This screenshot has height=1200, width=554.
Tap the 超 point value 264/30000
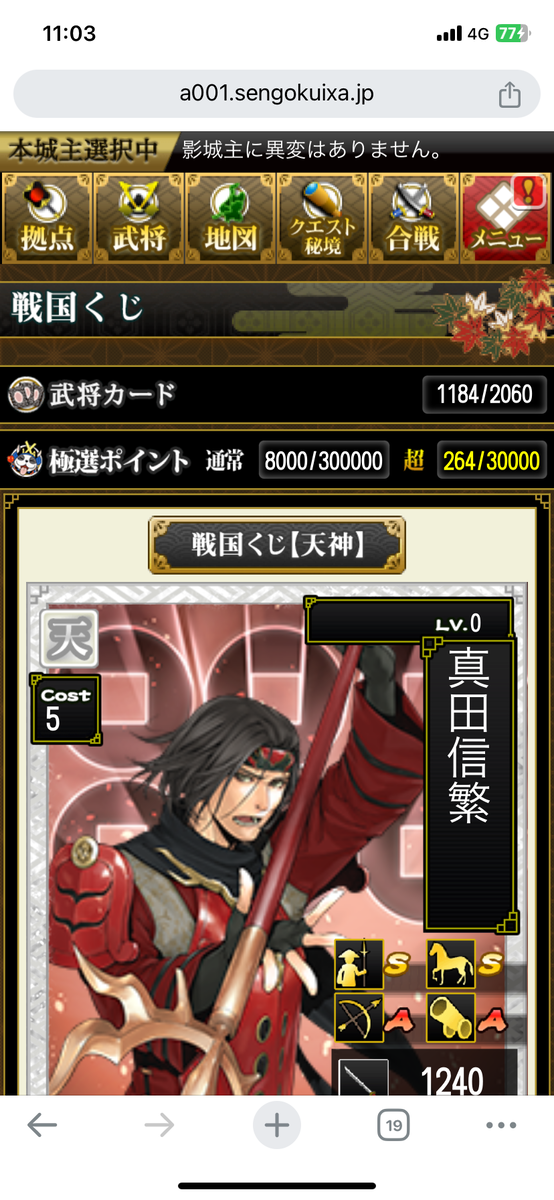point(492,461)
